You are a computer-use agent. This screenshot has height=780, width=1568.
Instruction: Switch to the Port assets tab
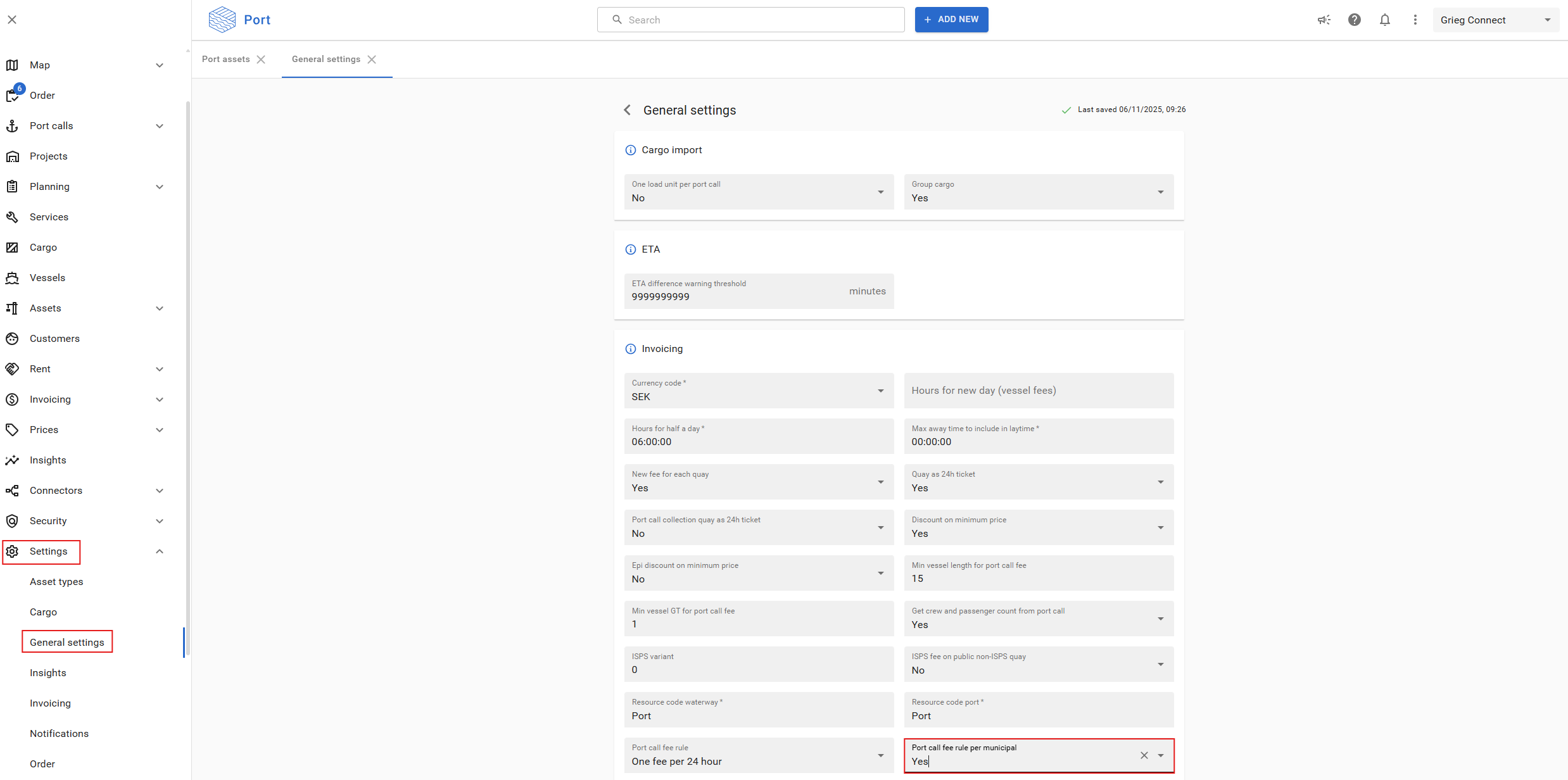pos(225,59)
